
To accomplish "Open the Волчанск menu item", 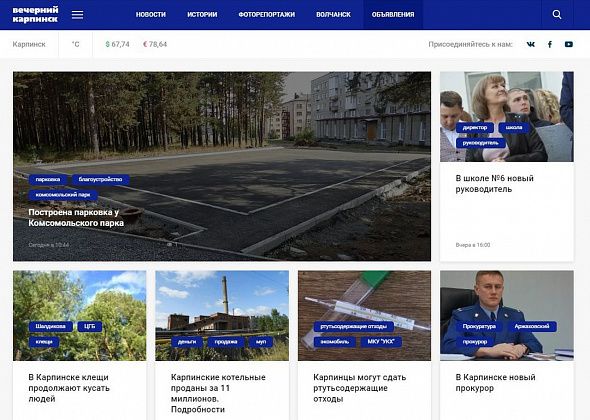I will point(333,15).
